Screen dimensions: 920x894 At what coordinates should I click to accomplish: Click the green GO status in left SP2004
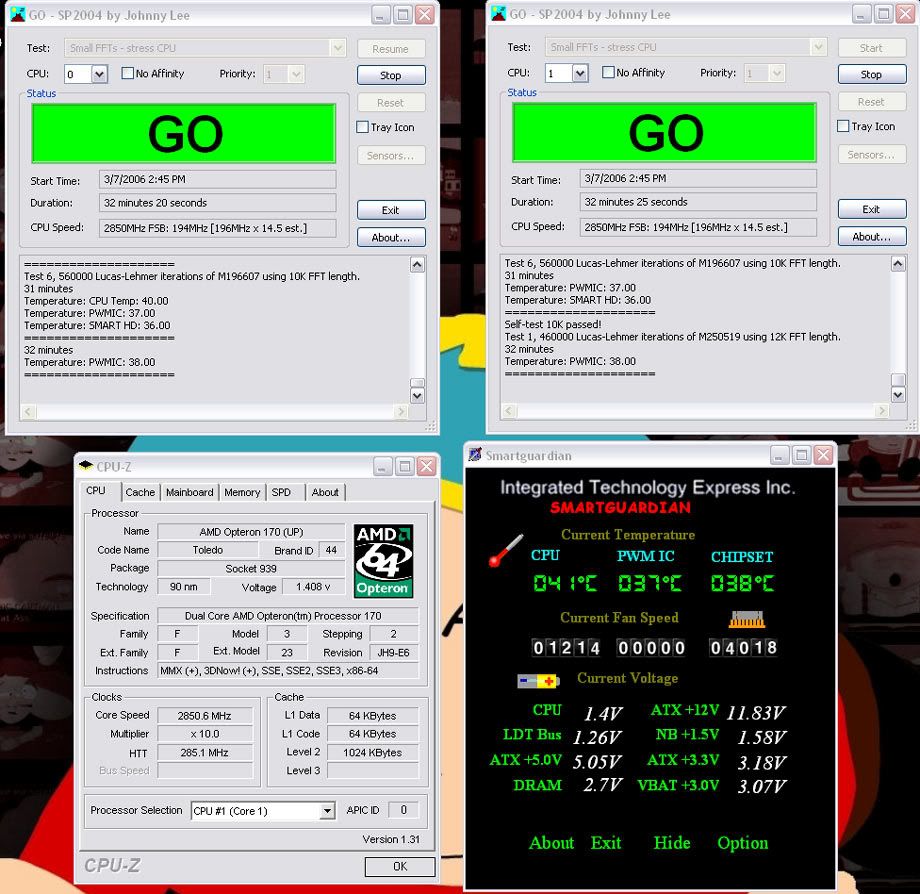tap(184, 134)
